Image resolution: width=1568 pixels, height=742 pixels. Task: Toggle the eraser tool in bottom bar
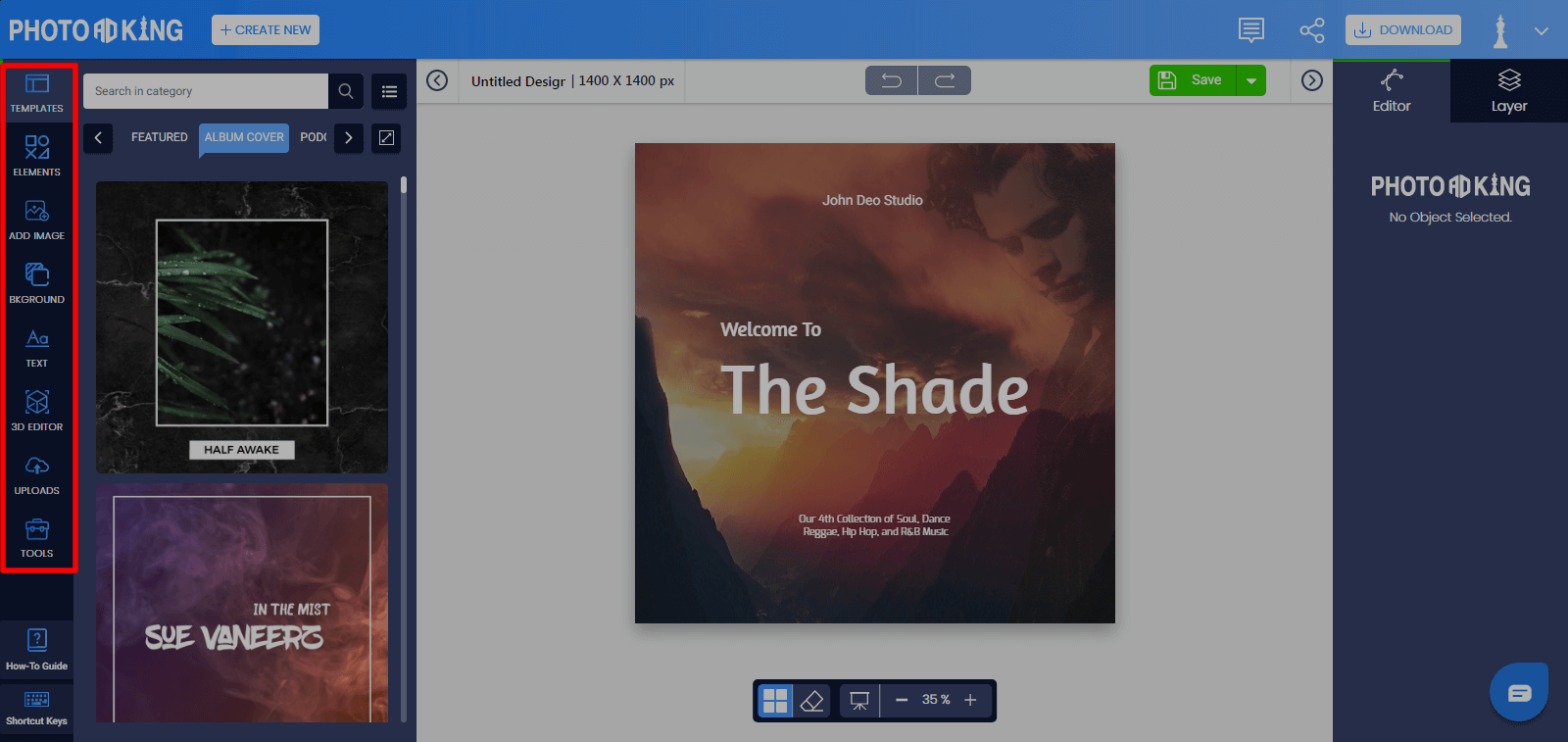coord(811,700)
